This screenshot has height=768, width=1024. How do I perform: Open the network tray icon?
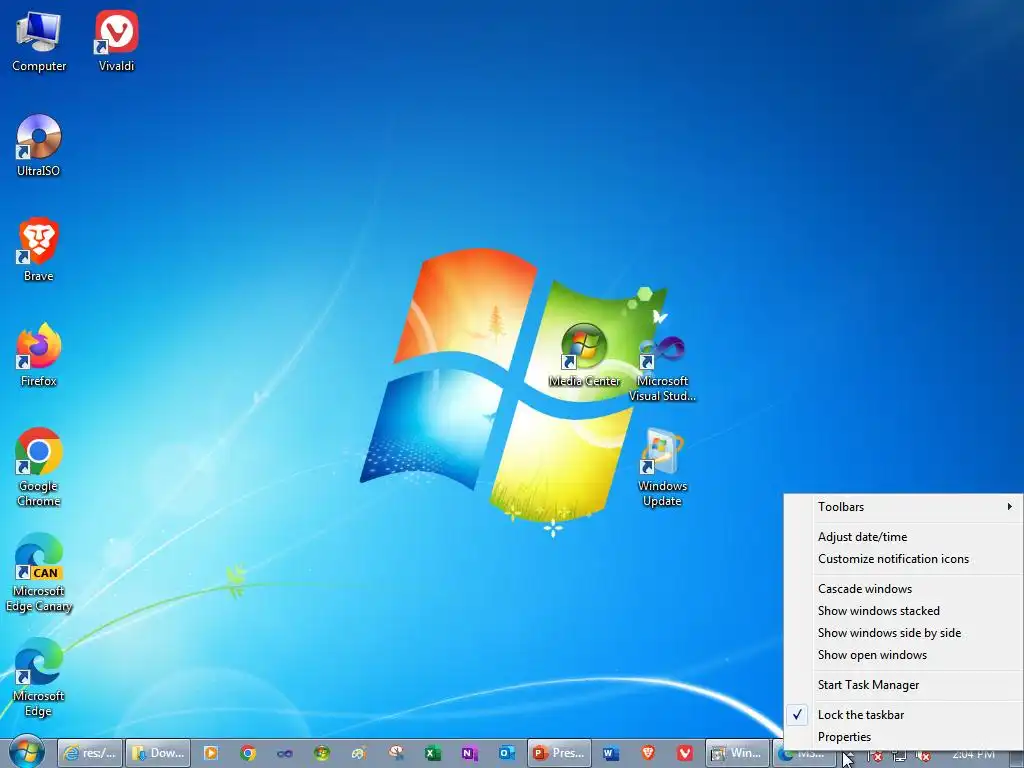pyautogui.click(x=899, y=756)
